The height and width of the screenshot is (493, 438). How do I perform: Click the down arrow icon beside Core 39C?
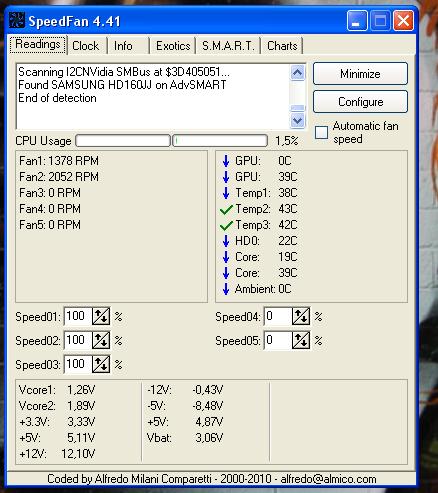[x=226, y=273]
